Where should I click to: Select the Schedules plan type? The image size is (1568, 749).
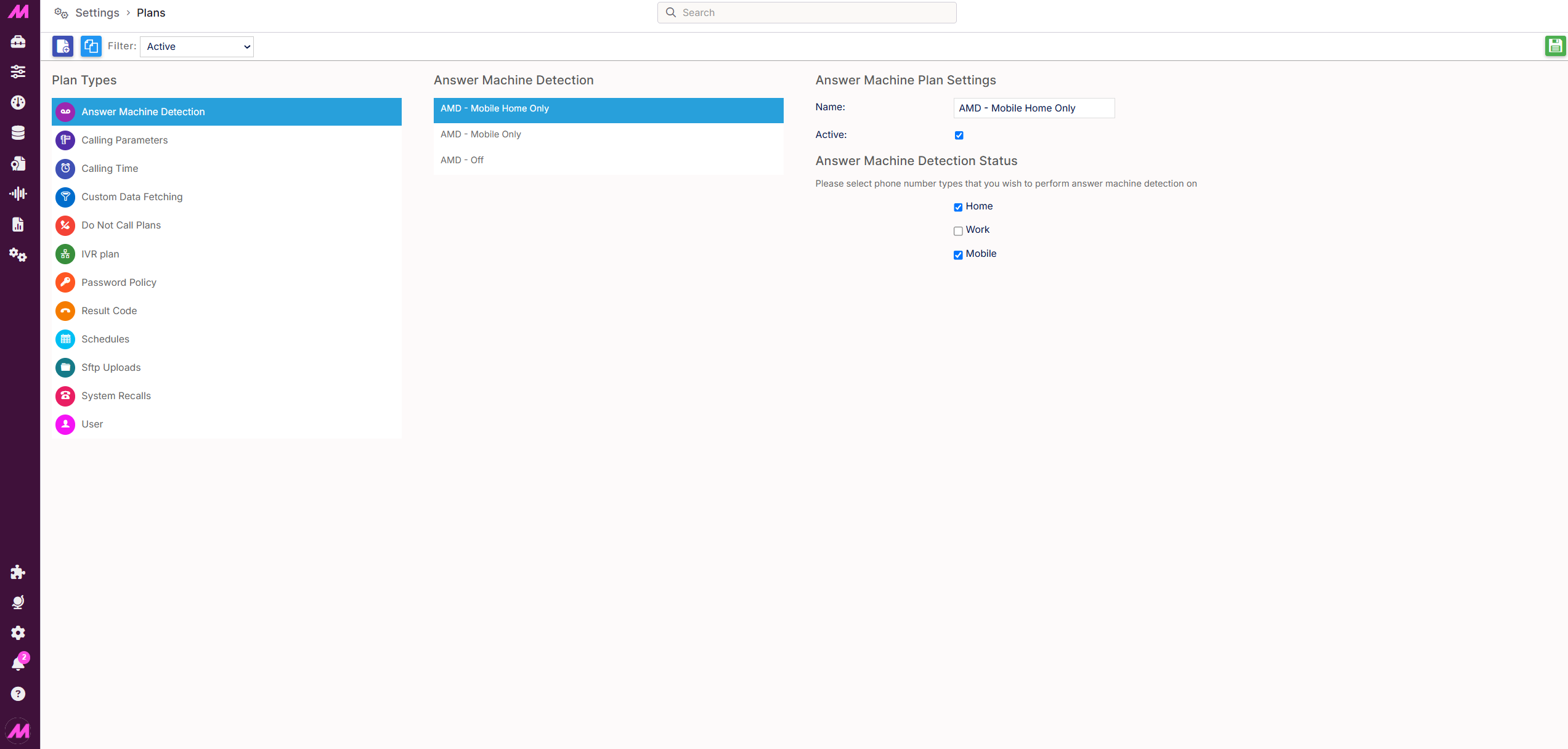(x=227, y=339)
